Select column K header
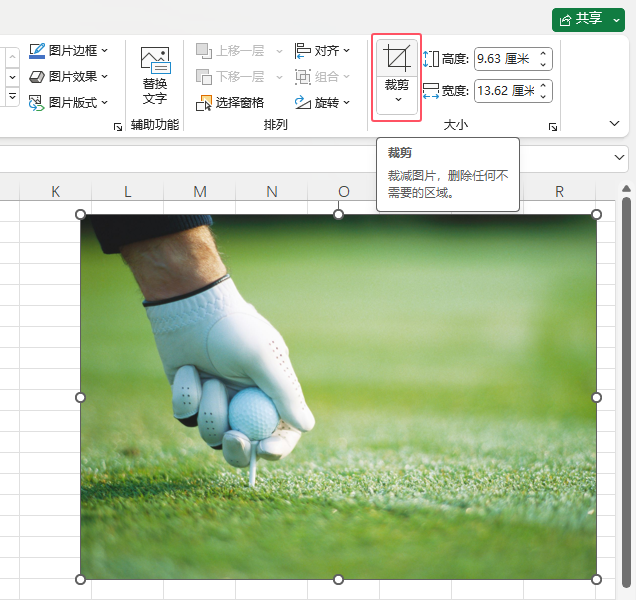The height and width of the screenshot is (600, 636). (x=56, y=191)
